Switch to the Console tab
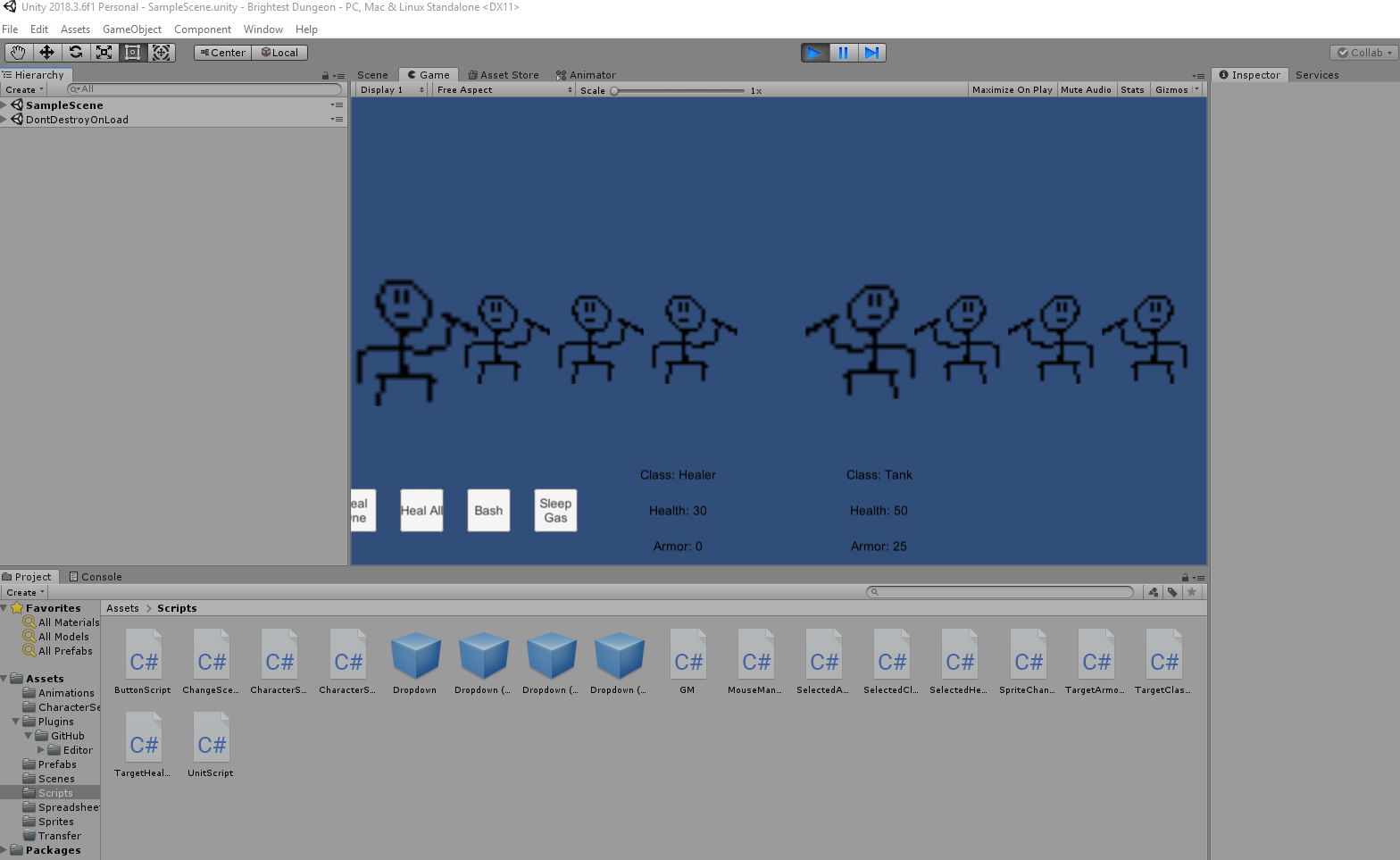 click(96, 577)
